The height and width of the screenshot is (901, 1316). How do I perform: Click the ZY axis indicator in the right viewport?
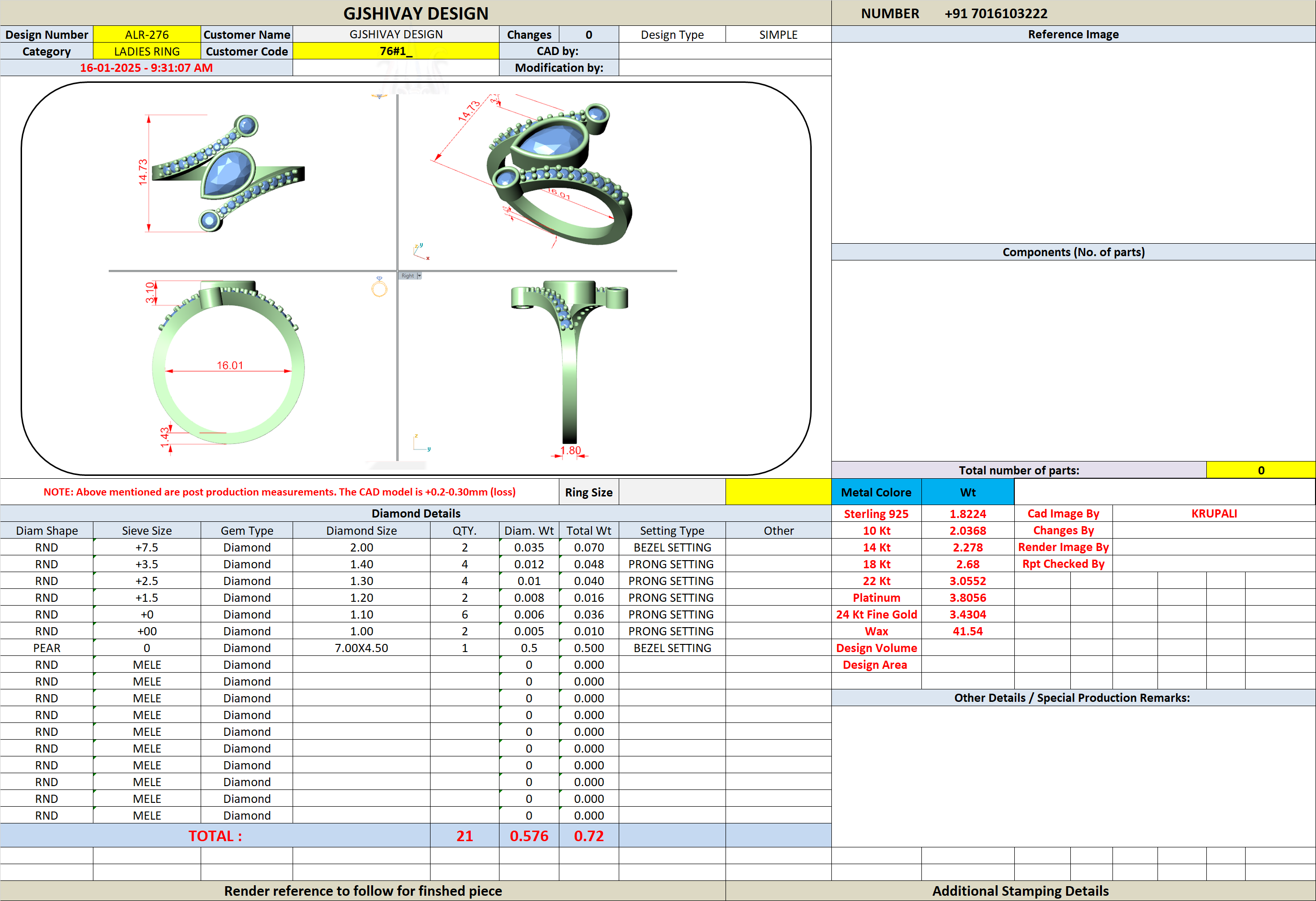pyautogui.click(x=422, y=442)
